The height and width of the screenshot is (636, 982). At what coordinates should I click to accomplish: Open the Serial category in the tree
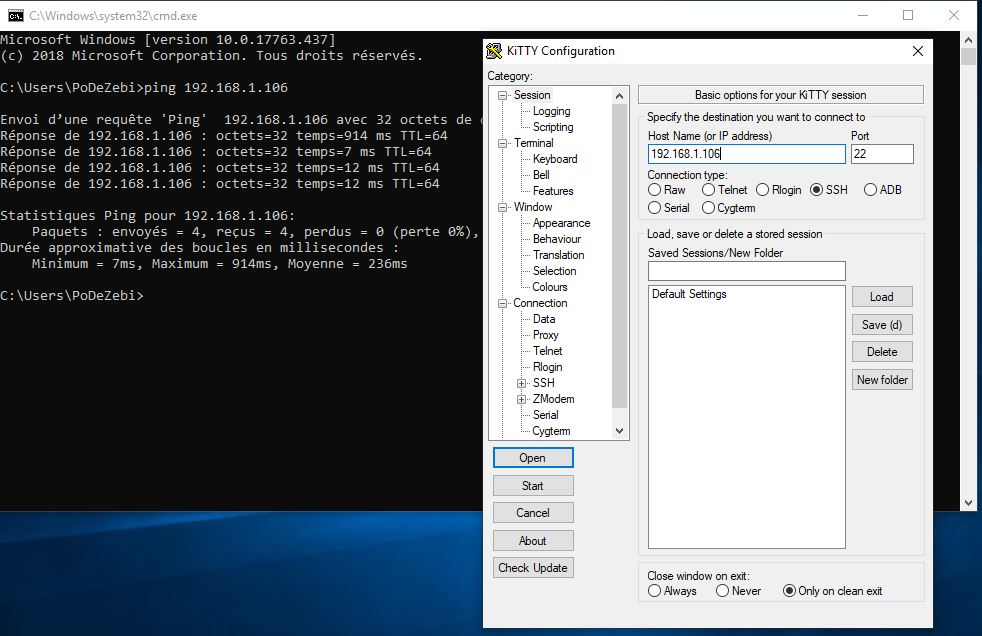(x=545, y=415)
